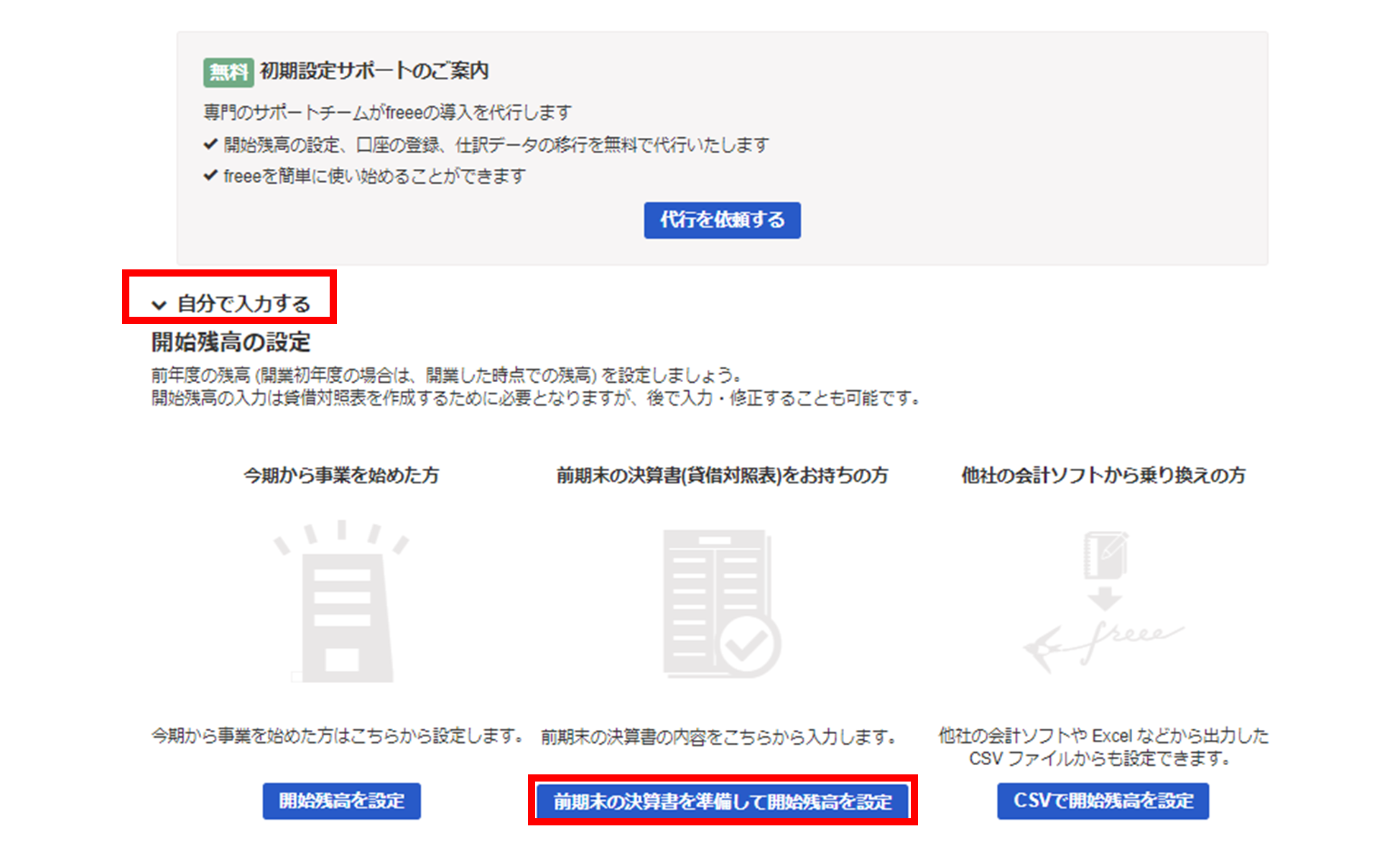
Task: Click the line freeeを簡単に使い始めることができます
Action: pos(365,176)
